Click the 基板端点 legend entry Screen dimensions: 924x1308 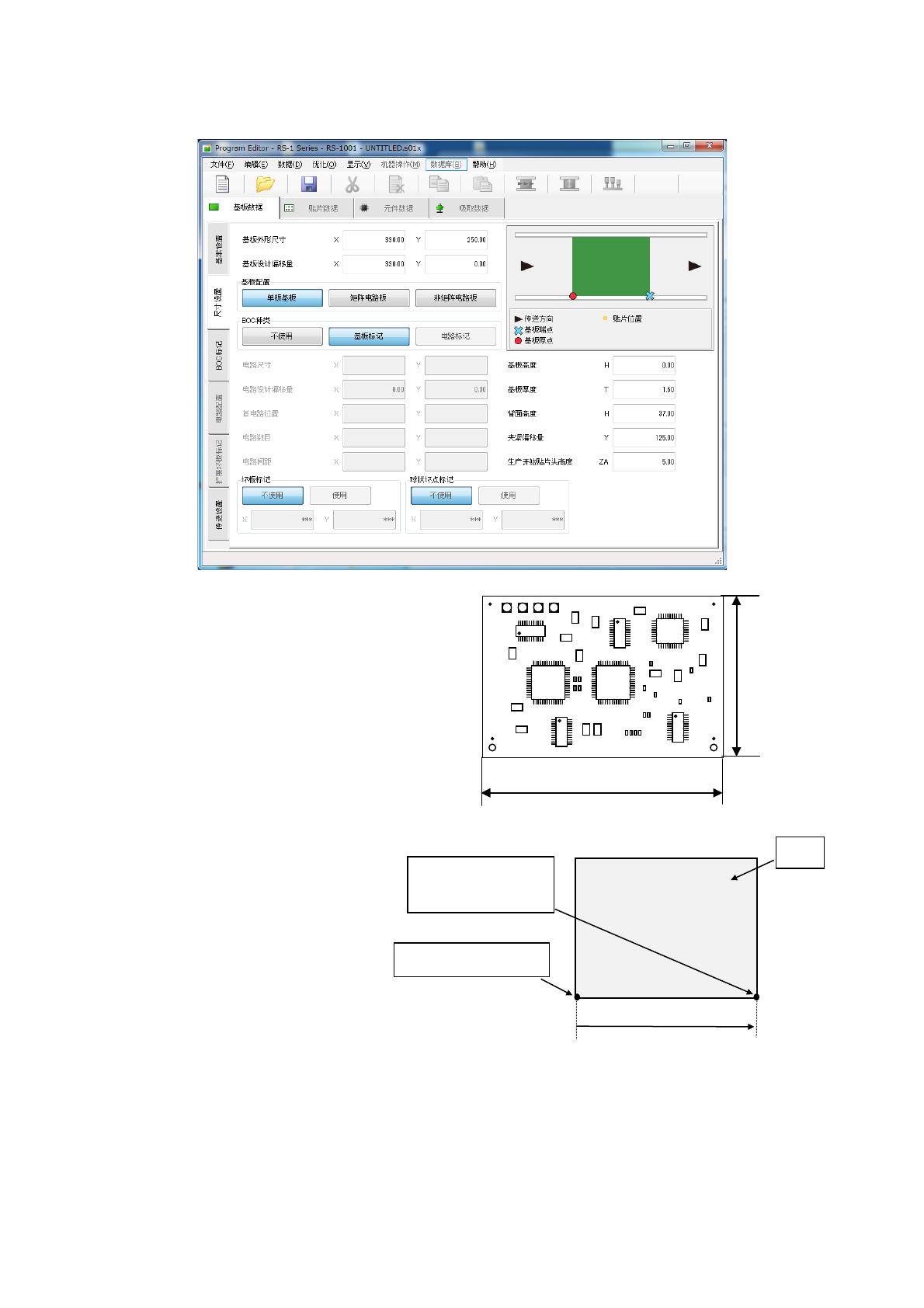point(533,330)
